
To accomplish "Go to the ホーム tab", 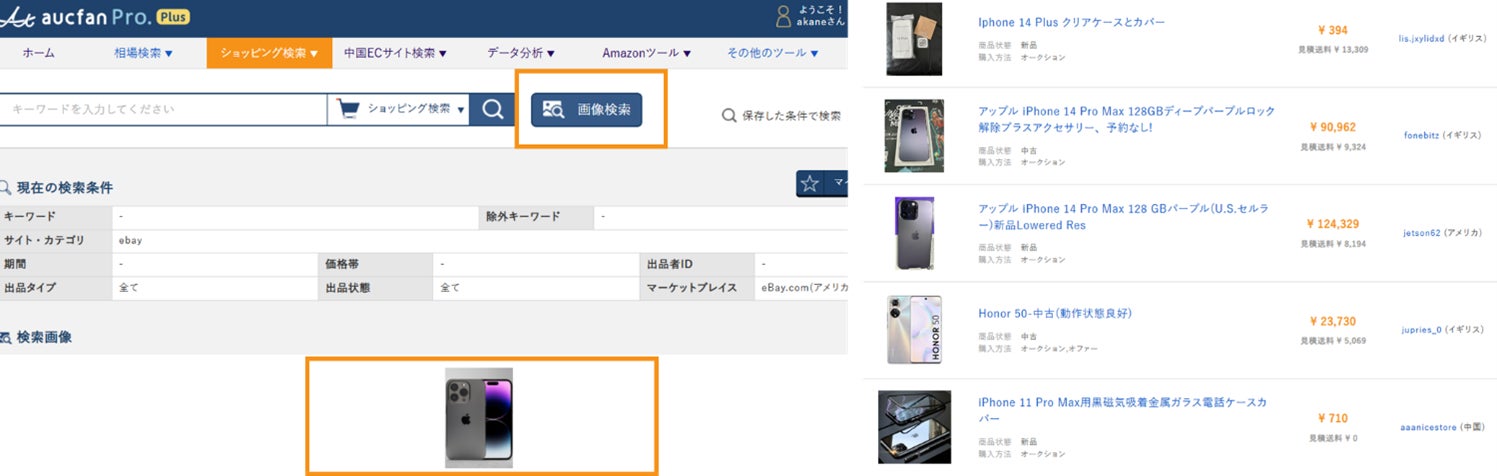I will 38,53.
